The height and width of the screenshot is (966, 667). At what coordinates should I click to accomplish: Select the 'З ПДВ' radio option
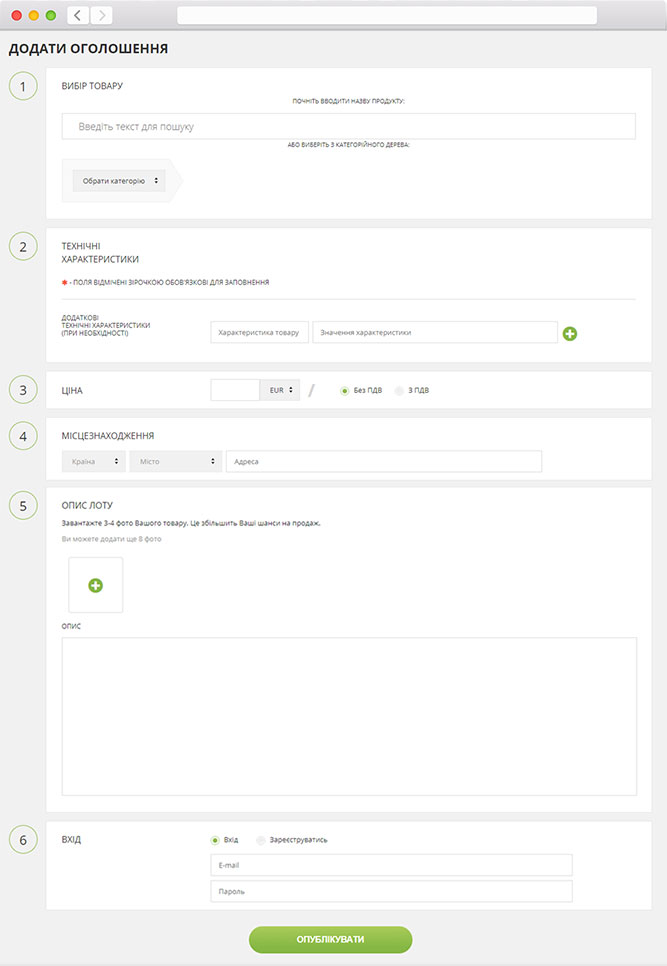pyautogui.click(x=399, y=390)
